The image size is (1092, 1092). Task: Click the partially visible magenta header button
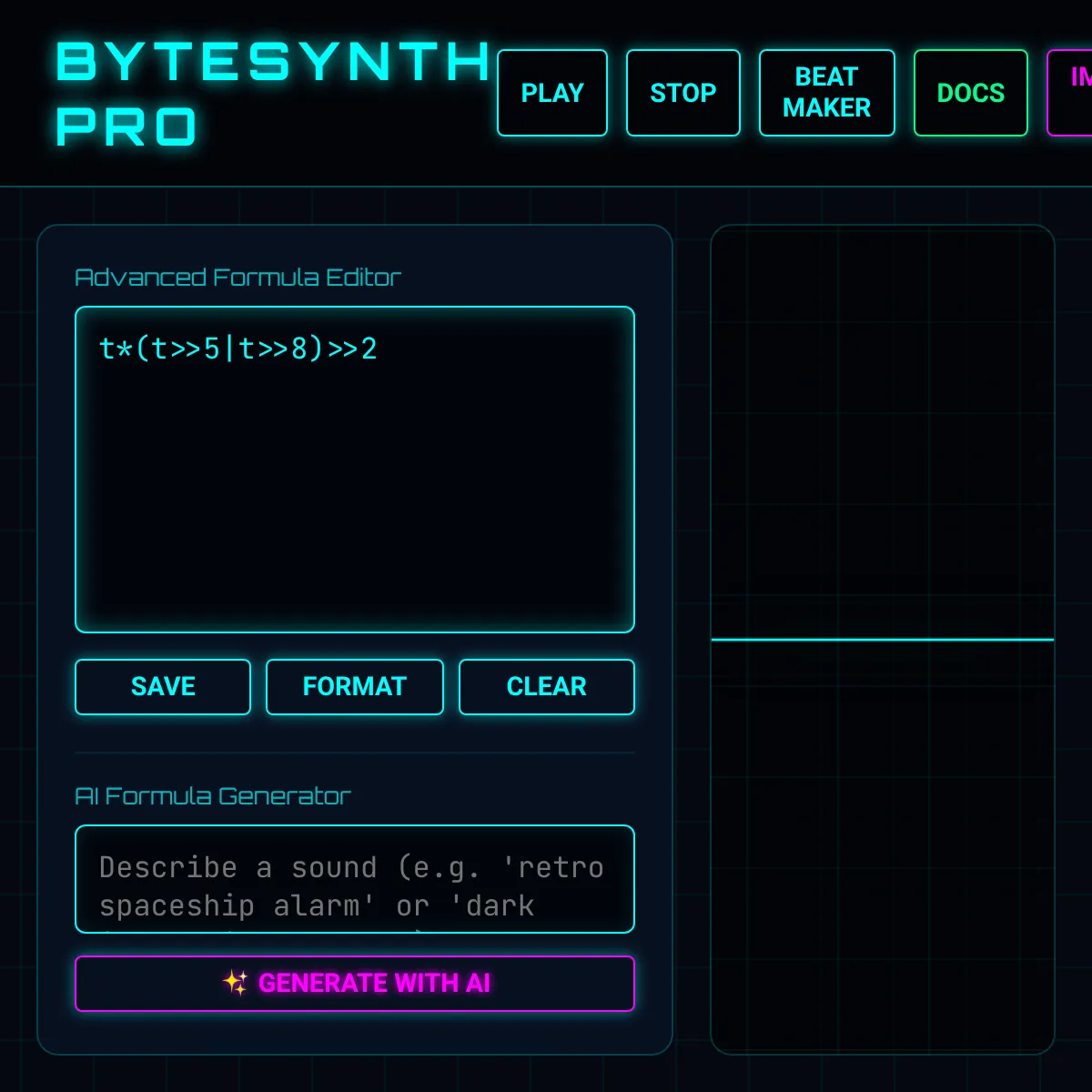(x=1074, y=93)
